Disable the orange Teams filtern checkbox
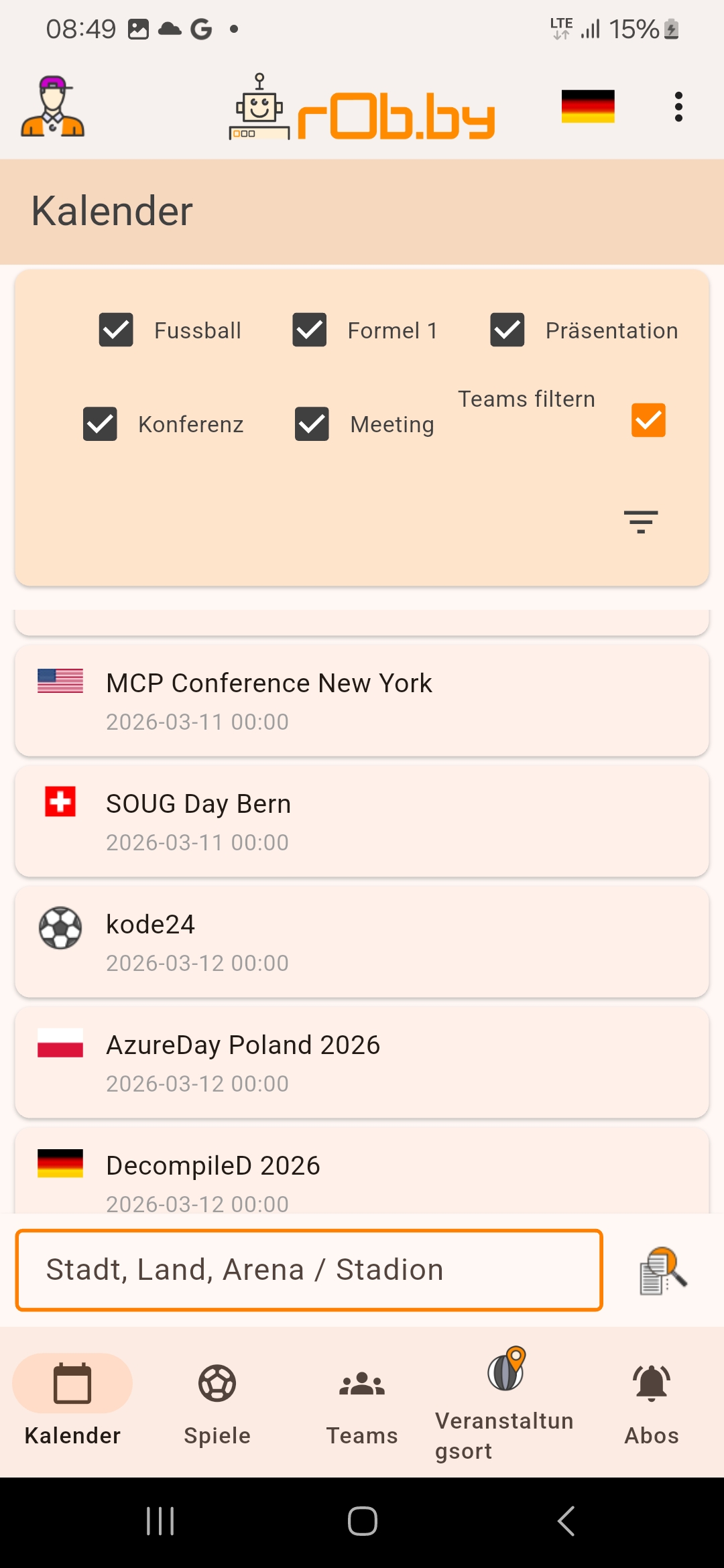 point(648,420)
